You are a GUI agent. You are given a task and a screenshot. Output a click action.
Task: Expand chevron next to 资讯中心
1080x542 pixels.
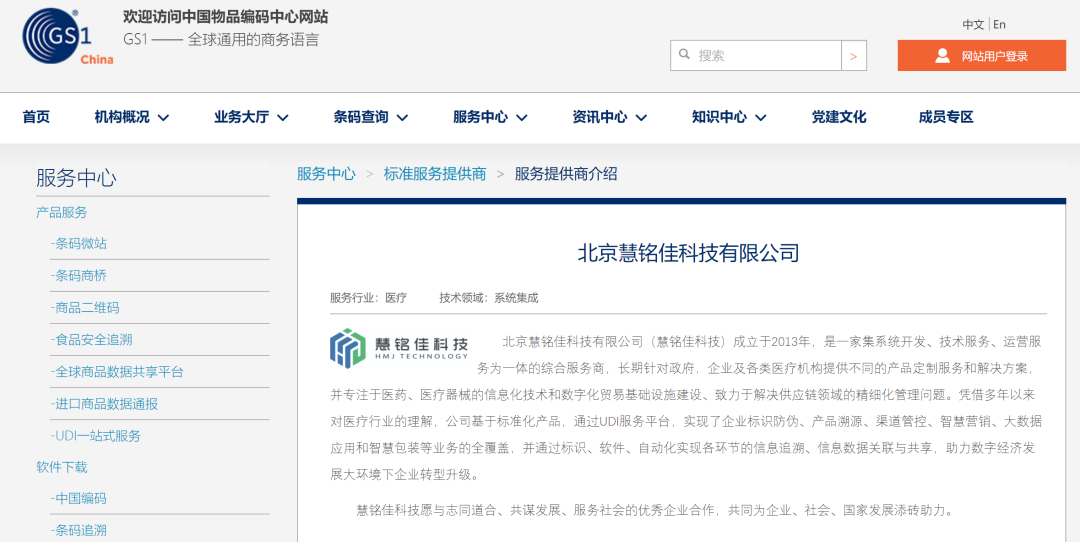coord(641,118)
